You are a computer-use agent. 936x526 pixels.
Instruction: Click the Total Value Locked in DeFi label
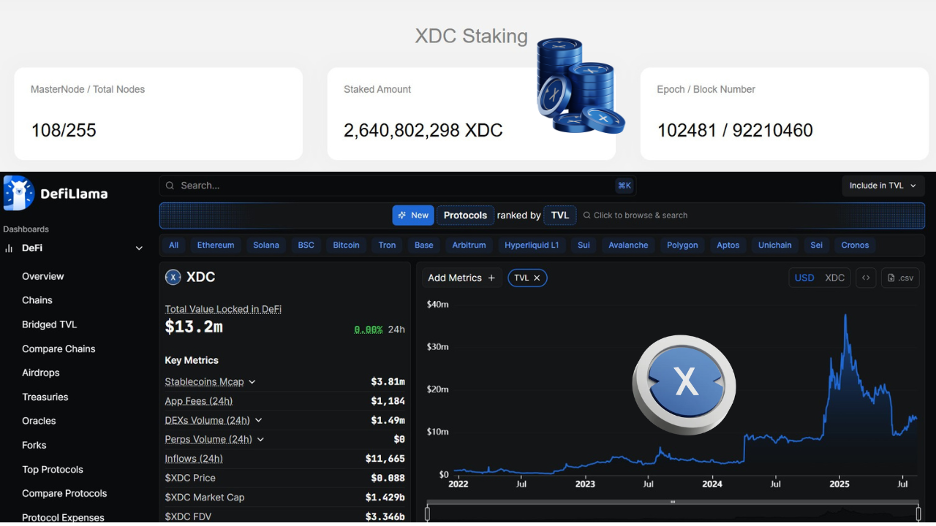(x=223, y=309)
